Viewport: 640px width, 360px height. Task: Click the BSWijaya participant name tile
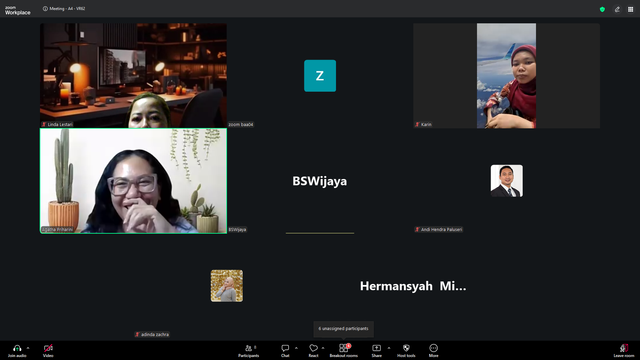320,181
